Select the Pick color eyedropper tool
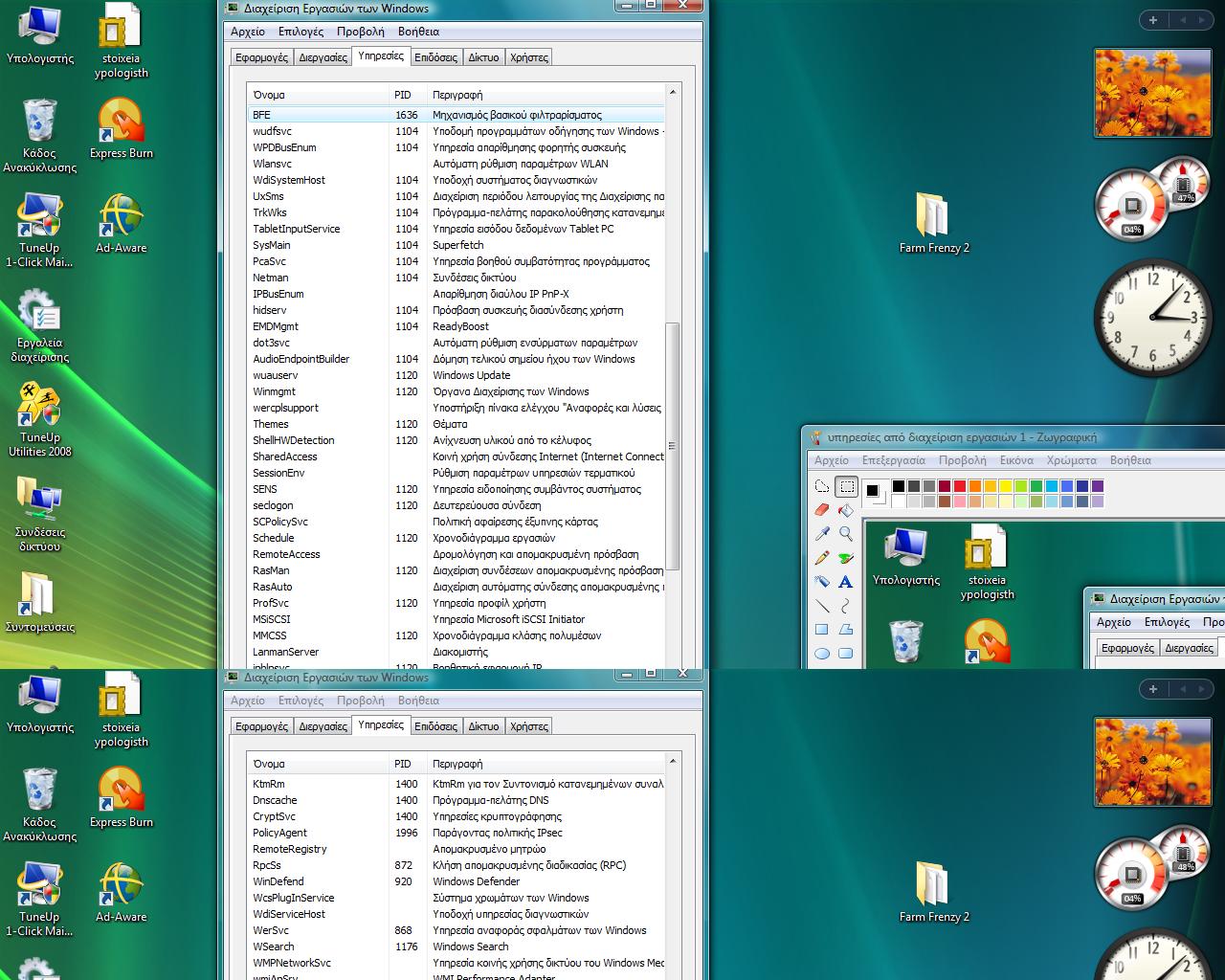Viewport: 1225px width, 980px height. [822, 534]
